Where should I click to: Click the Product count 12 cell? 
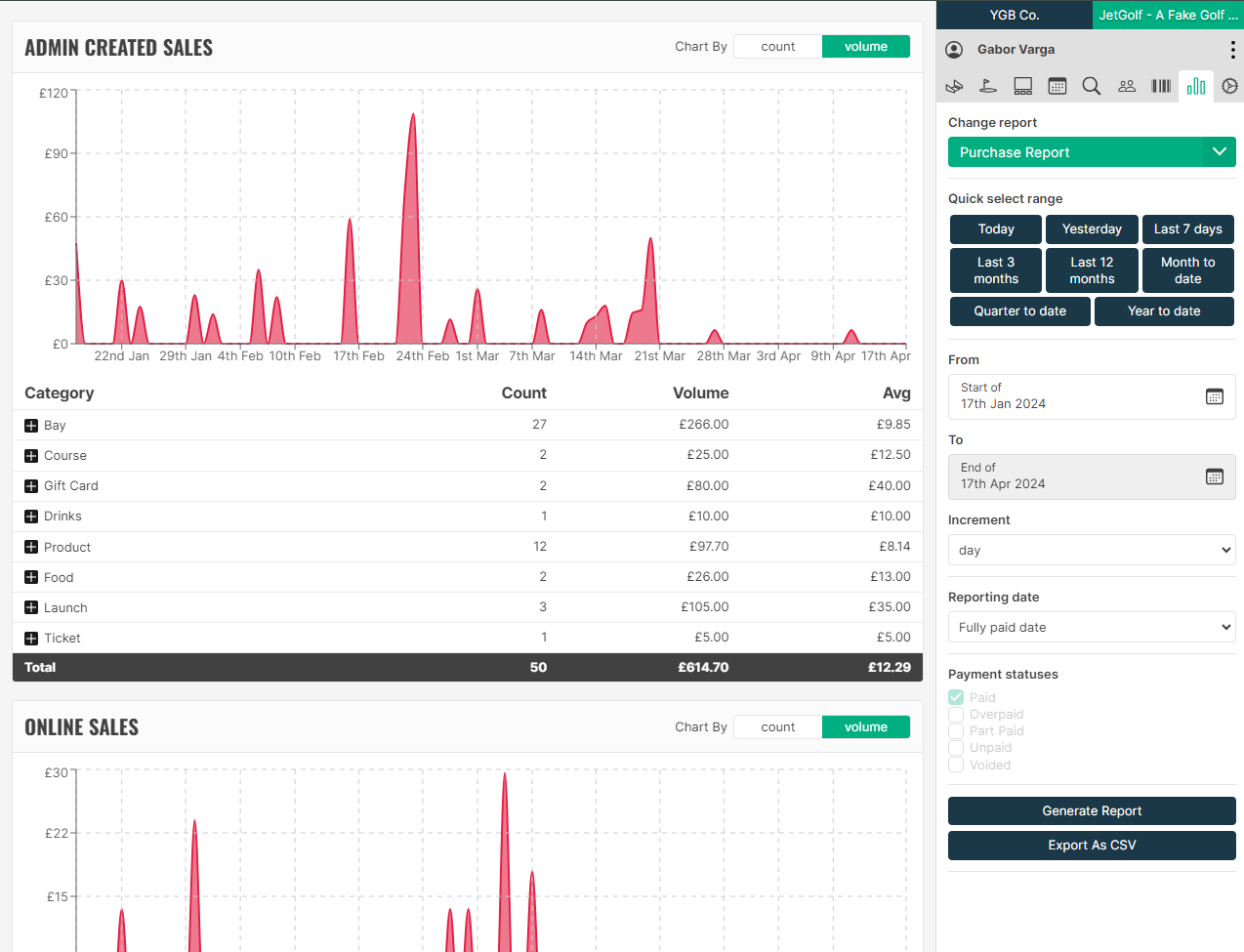pyautogui.click(x=540, y=547)
